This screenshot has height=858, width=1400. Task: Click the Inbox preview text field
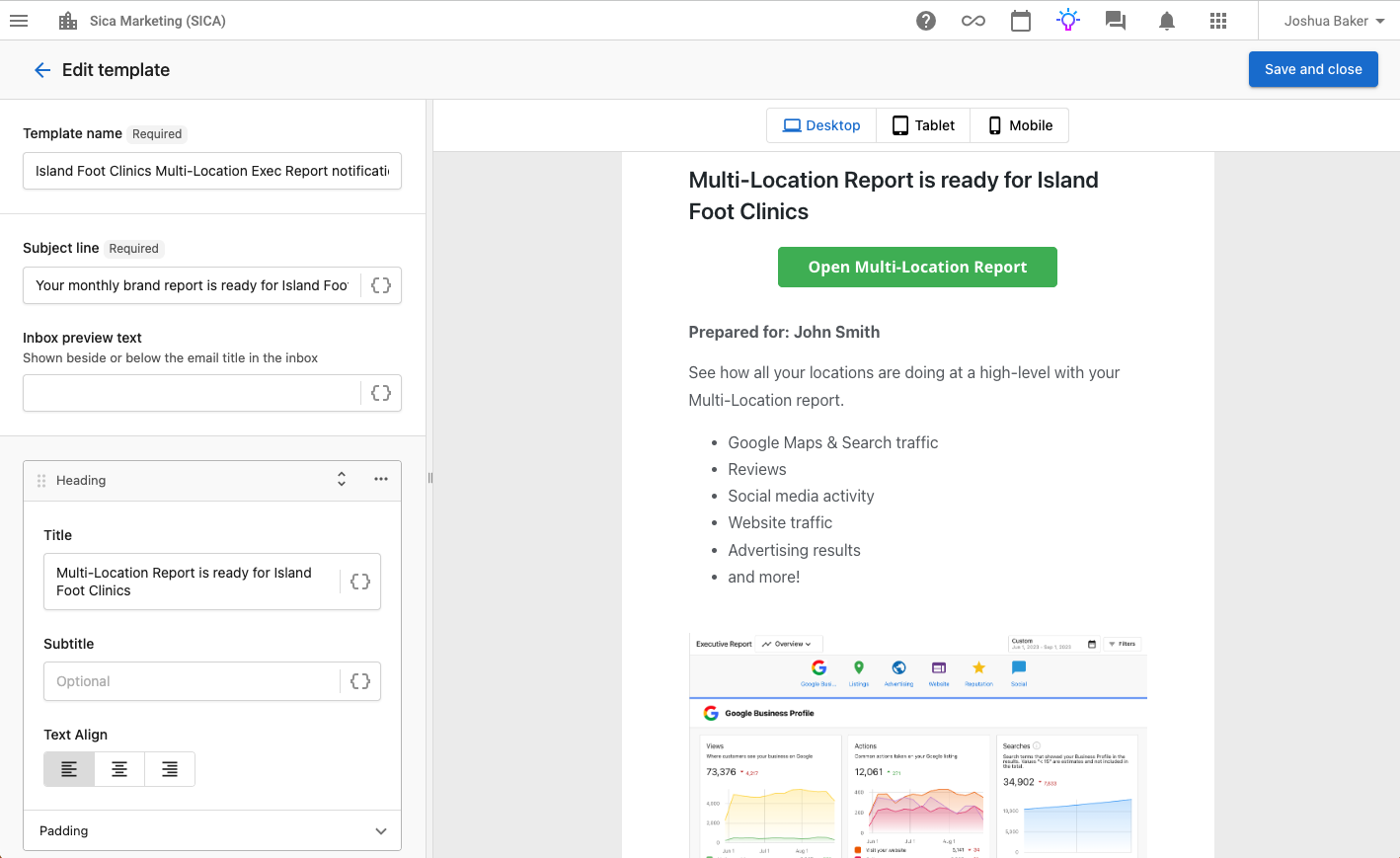(x=193, y=393)
